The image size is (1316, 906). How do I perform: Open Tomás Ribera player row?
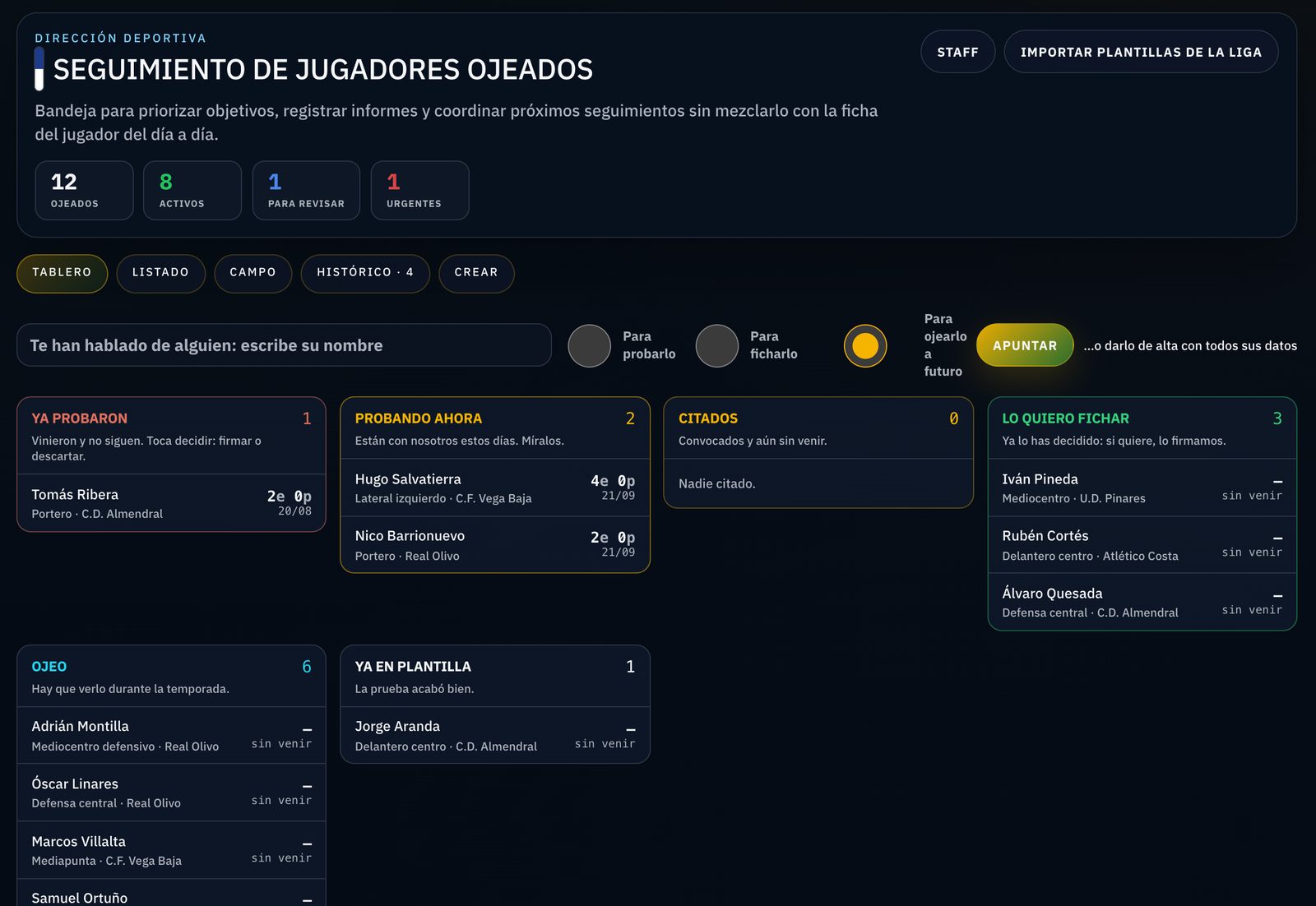point(171,503)
